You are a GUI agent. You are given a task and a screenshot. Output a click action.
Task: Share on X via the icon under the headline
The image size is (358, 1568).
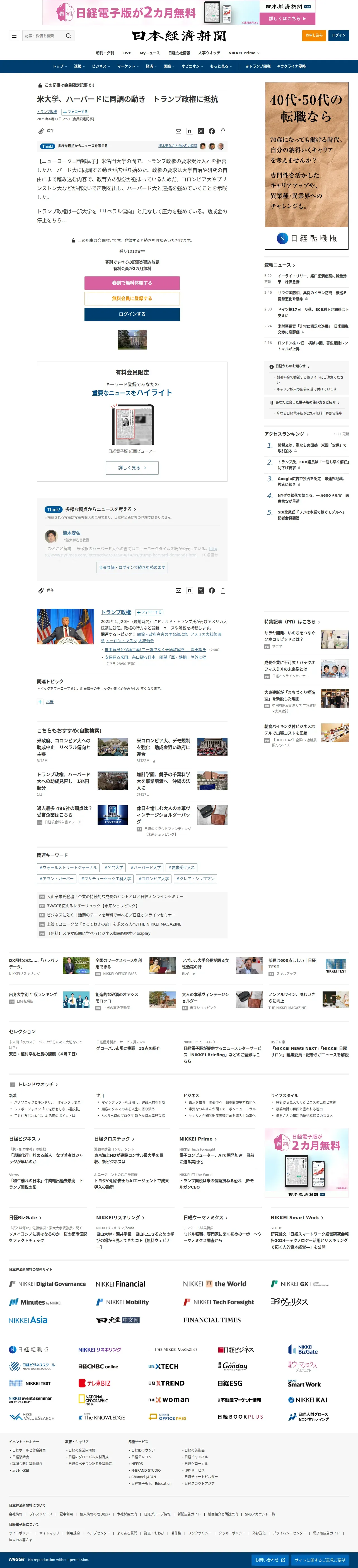click(200, 131)
